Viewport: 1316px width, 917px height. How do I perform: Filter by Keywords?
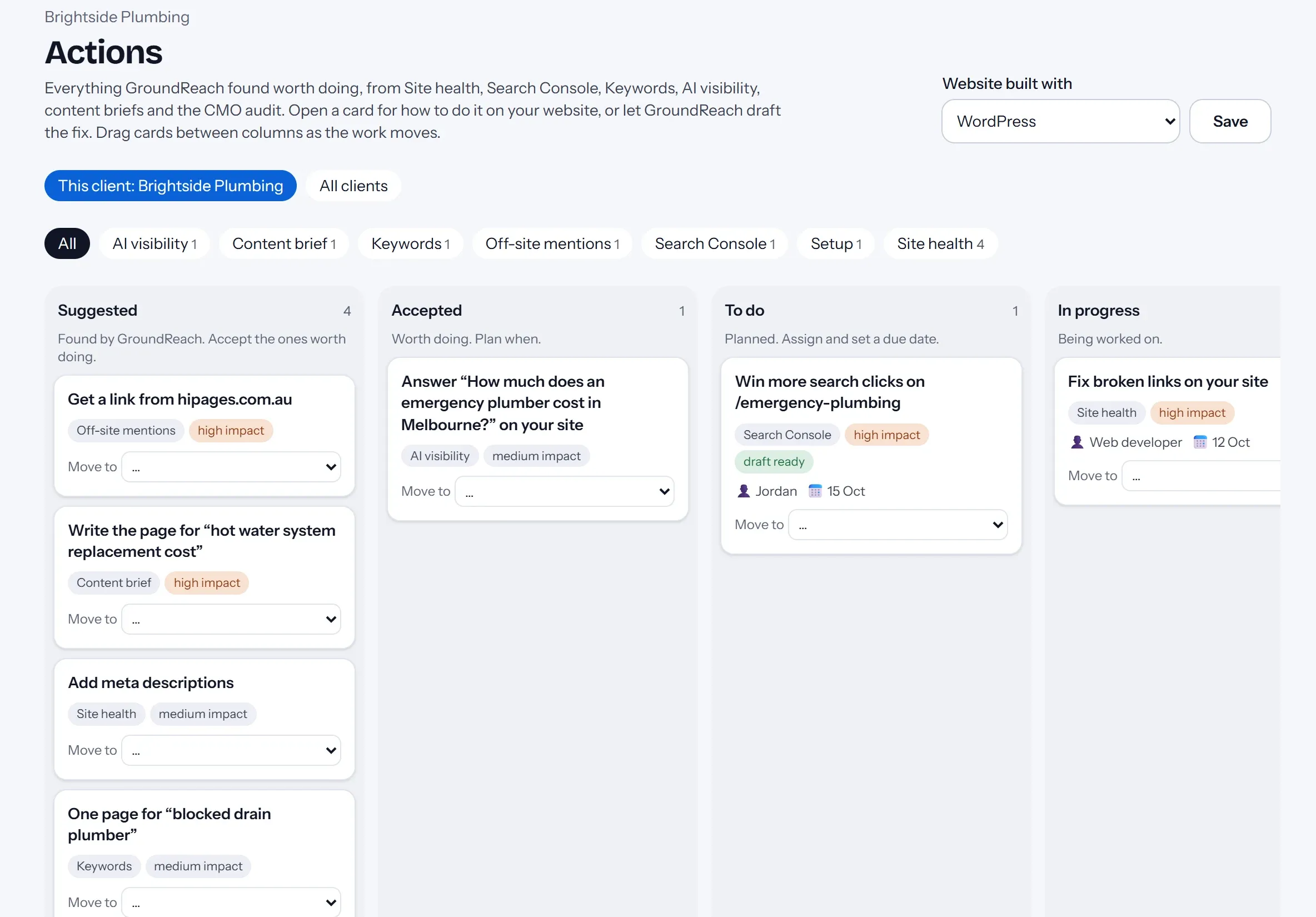coord(410,243)
